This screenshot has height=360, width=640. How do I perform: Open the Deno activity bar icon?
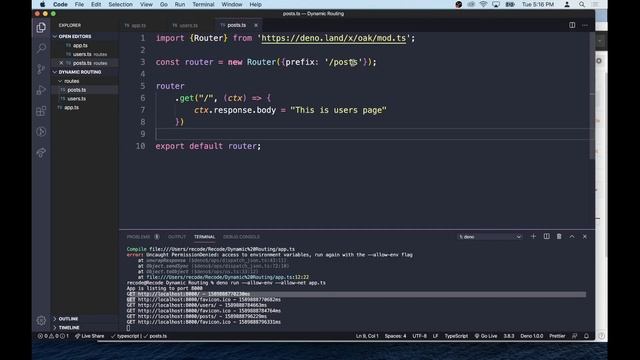[41, 131]
